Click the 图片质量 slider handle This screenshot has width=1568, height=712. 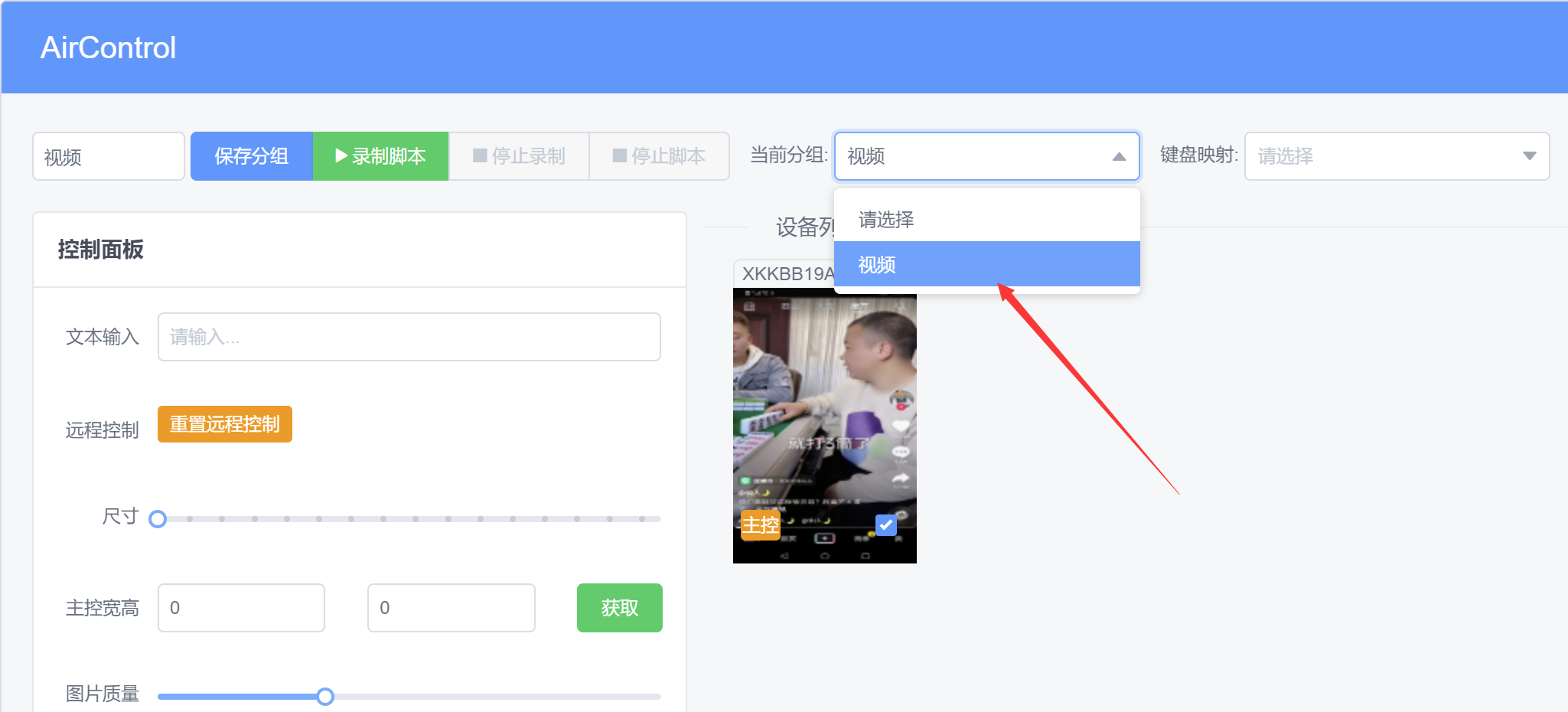325,697
